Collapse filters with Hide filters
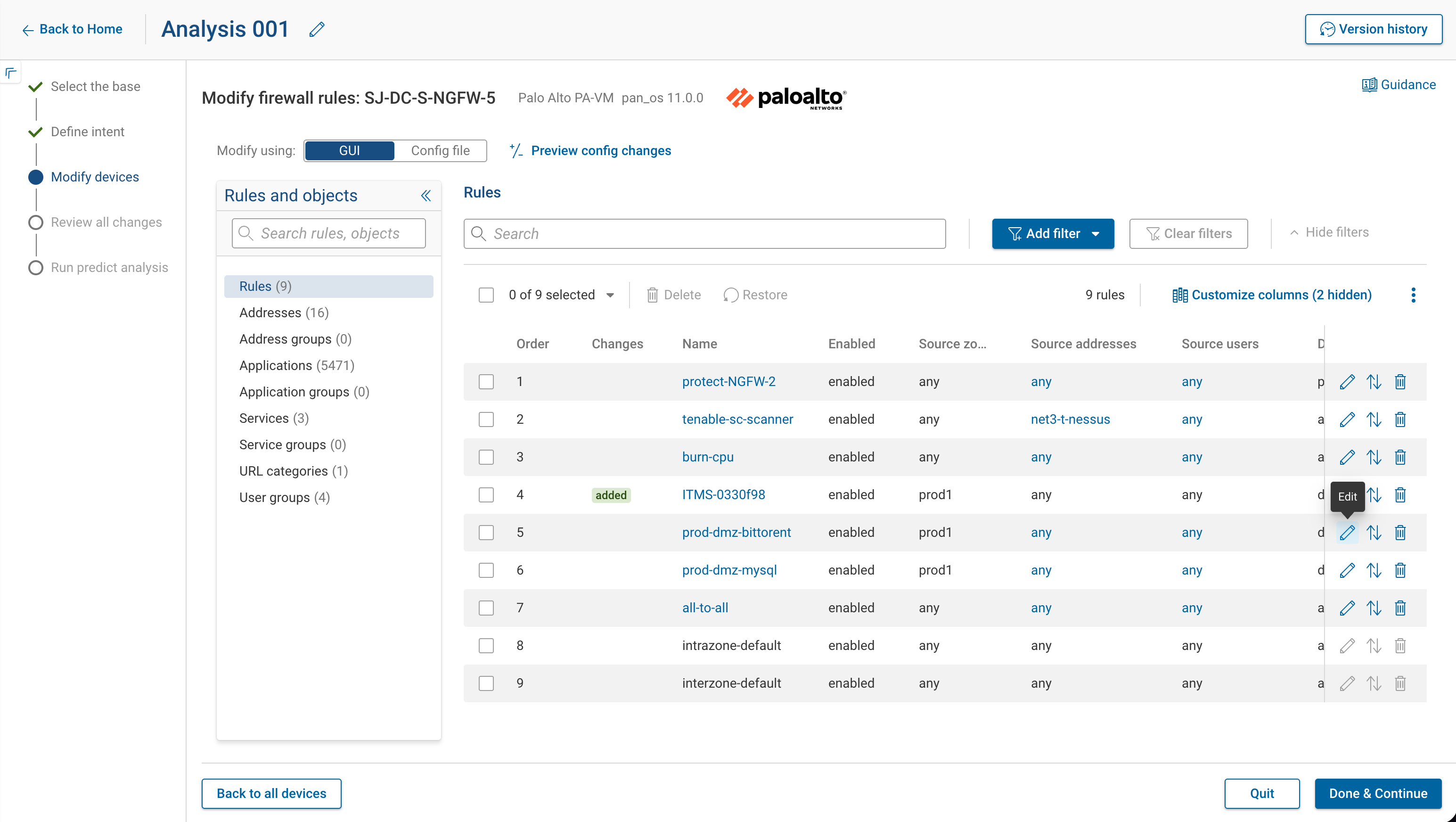1456x822 pixels. click(1329, 232)
